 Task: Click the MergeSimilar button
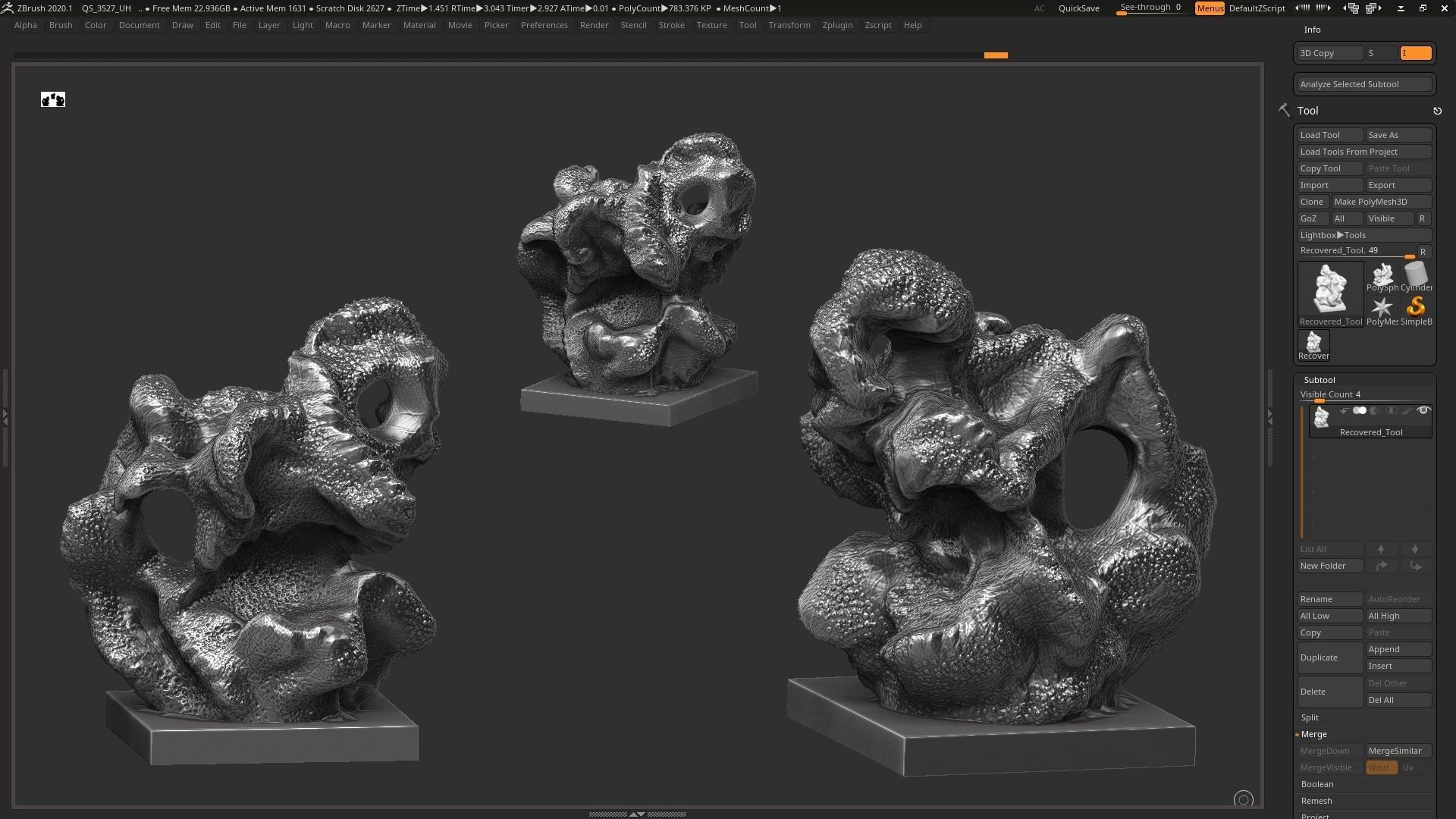click(x=1398, y=751)
